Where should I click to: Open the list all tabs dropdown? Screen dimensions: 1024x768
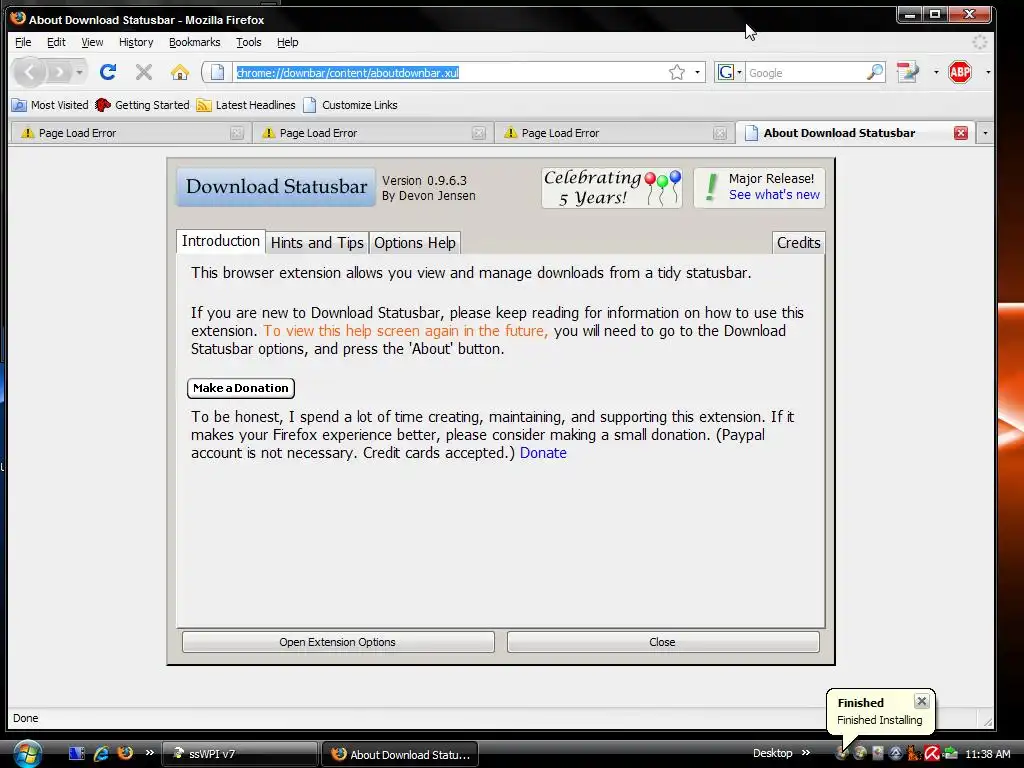coord(985,133)
